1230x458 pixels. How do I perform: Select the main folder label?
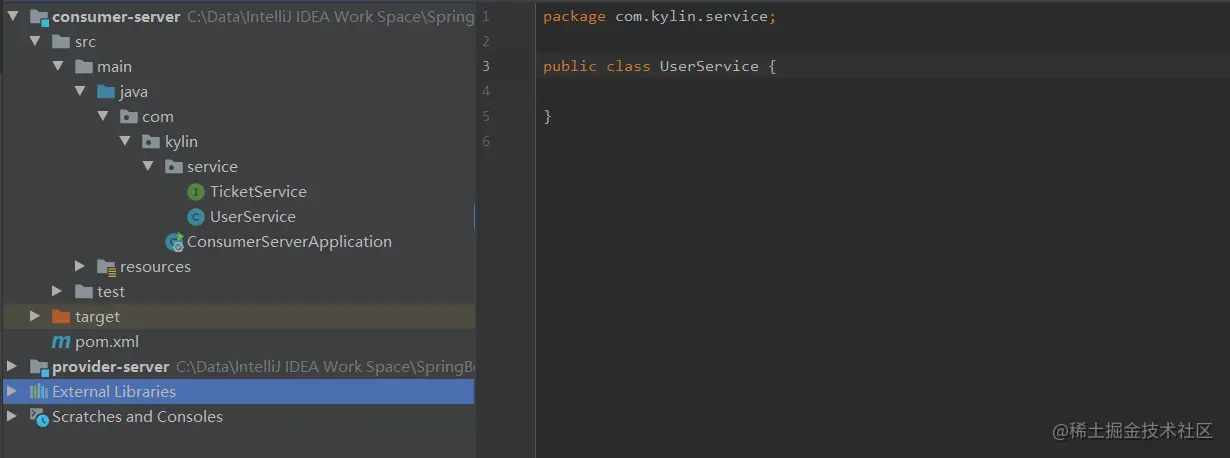click(x=114, y=67)
